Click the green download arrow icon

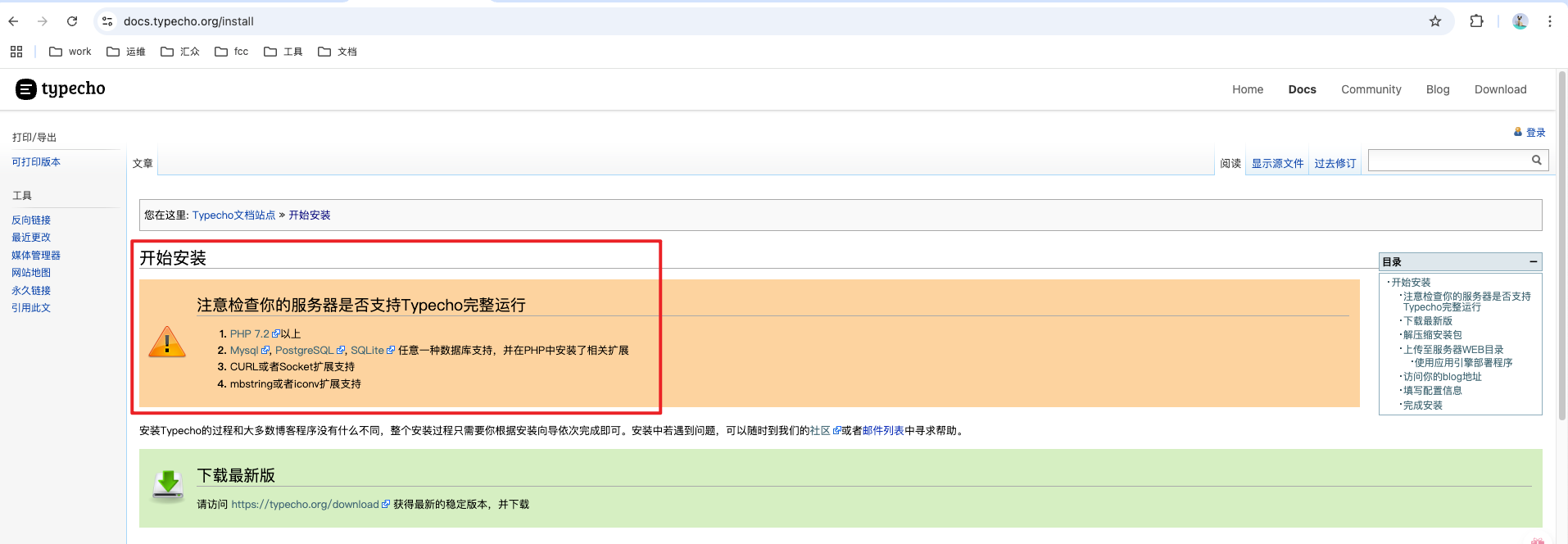point(168,485)
